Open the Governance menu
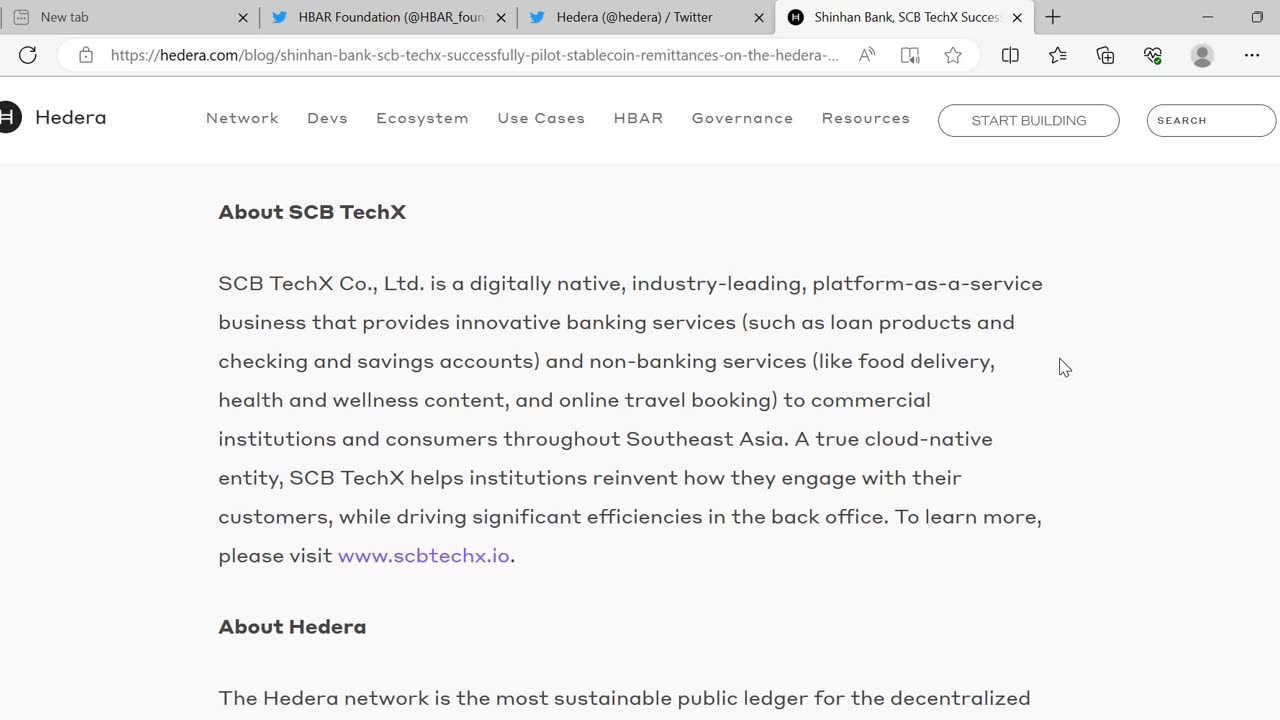 [x=742, y=118]
